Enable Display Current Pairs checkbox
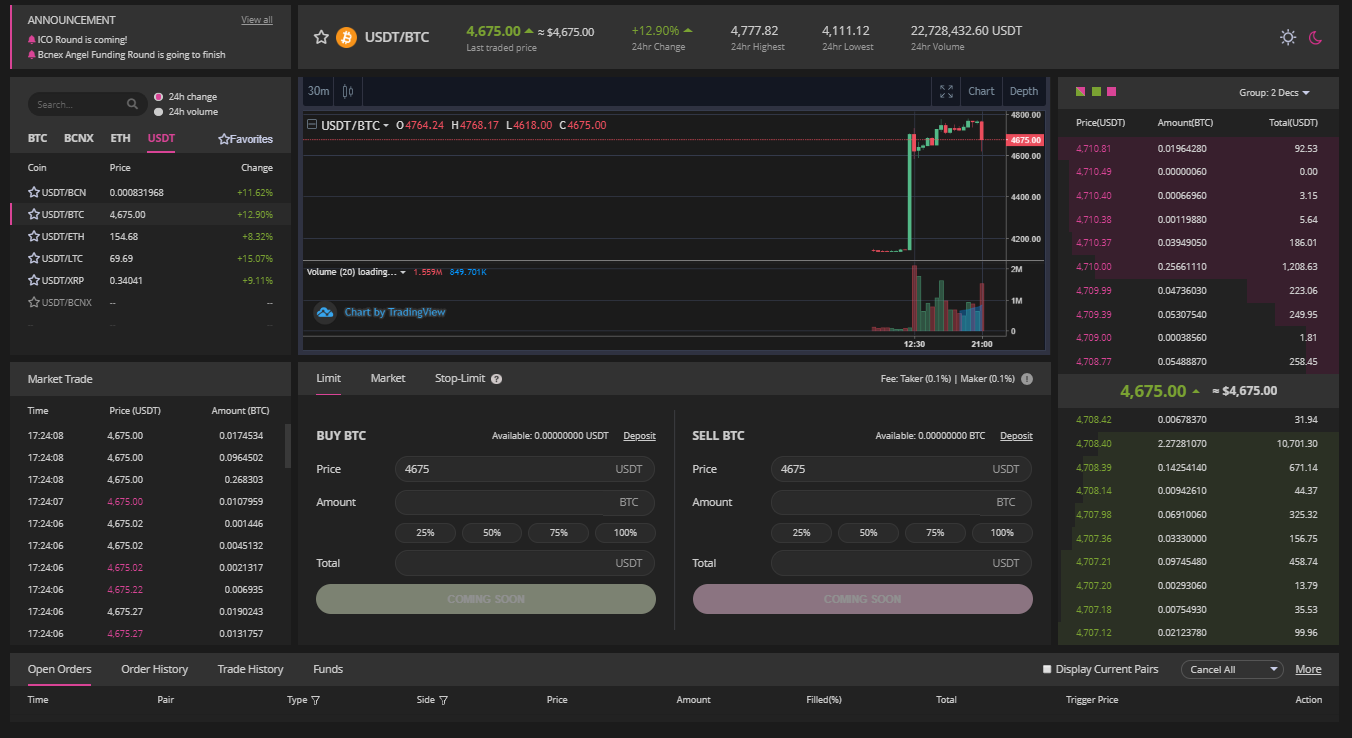Screen dimensions: 1352x738 coord(1047,669)
